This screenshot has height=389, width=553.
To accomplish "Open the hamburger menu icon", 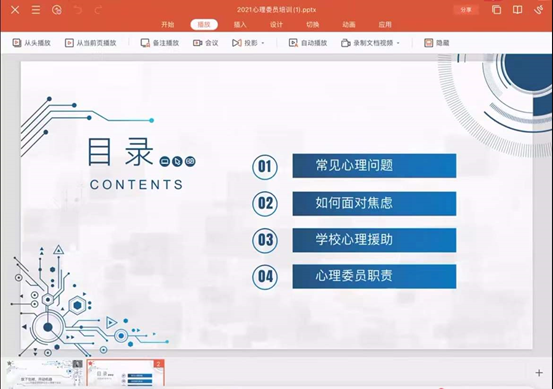I will click(x=36, y=10).
